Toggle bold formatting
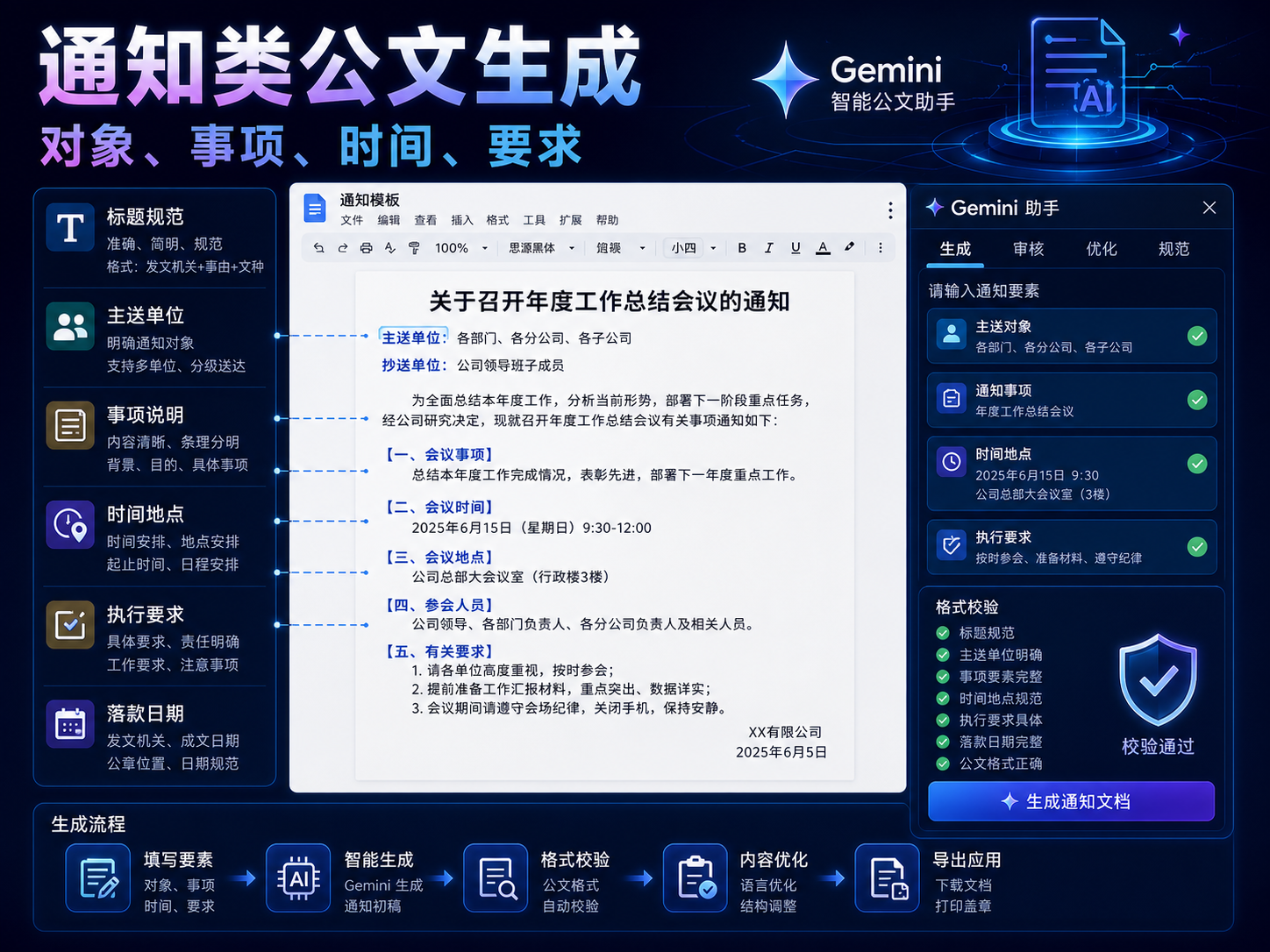This screenshot has width=1270, height=952. pos(742,248)
